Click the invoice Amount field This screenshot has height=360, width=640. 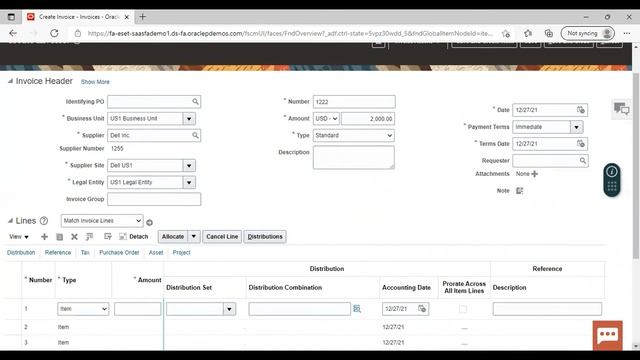click(368, 119)
